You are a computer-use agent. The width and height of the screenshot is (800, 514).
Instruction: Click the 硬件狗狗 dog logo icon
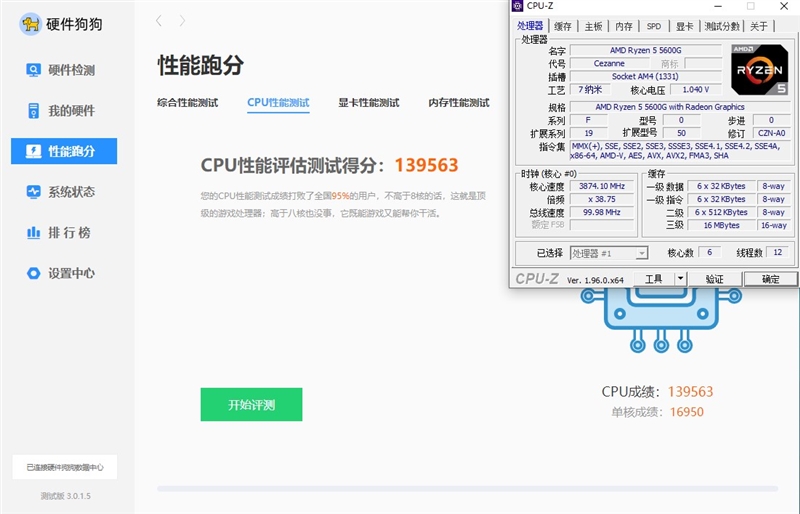[x=30, y=24]
